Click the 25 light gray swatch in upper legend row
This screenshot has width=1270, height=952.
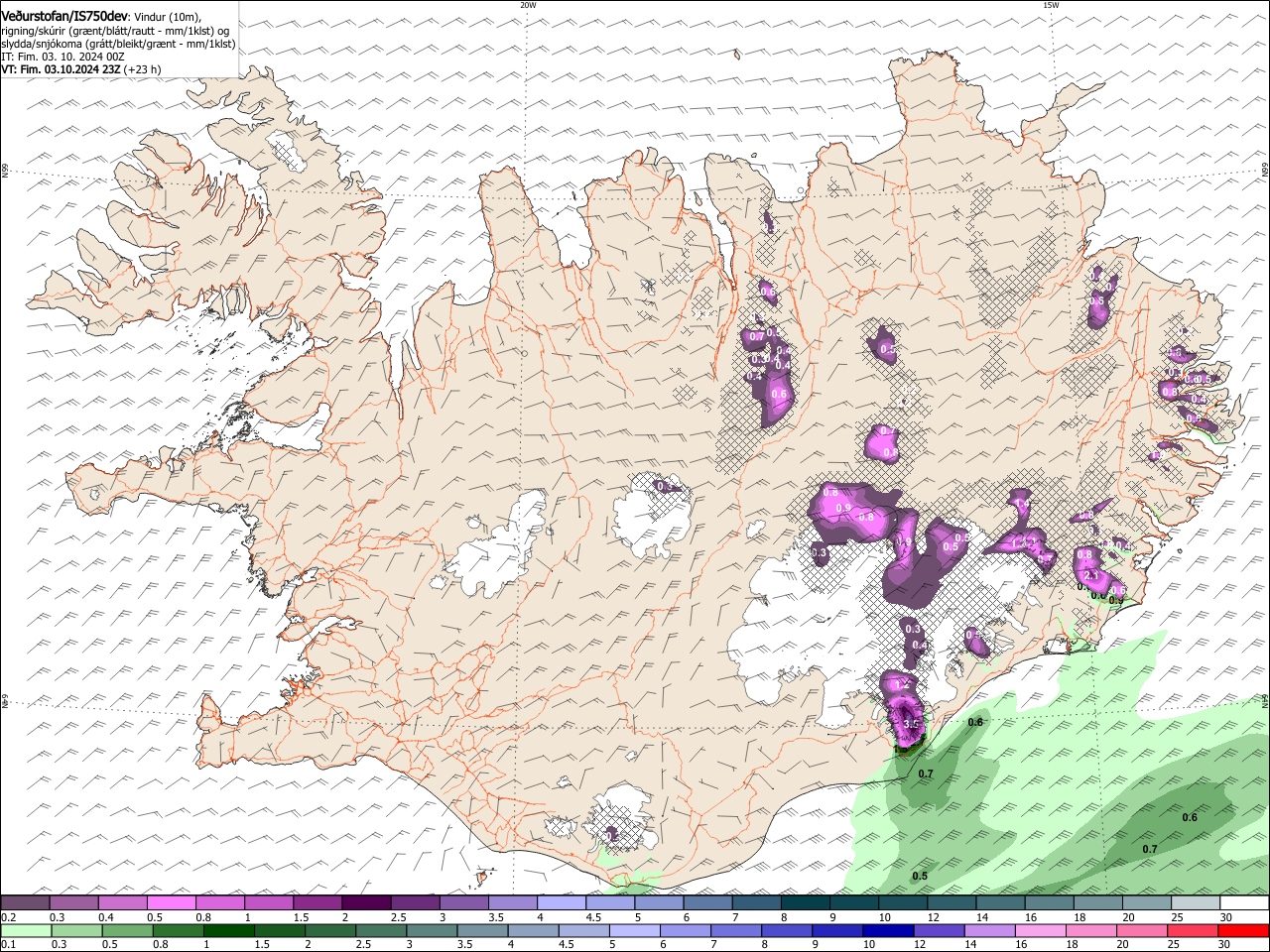1197,902
